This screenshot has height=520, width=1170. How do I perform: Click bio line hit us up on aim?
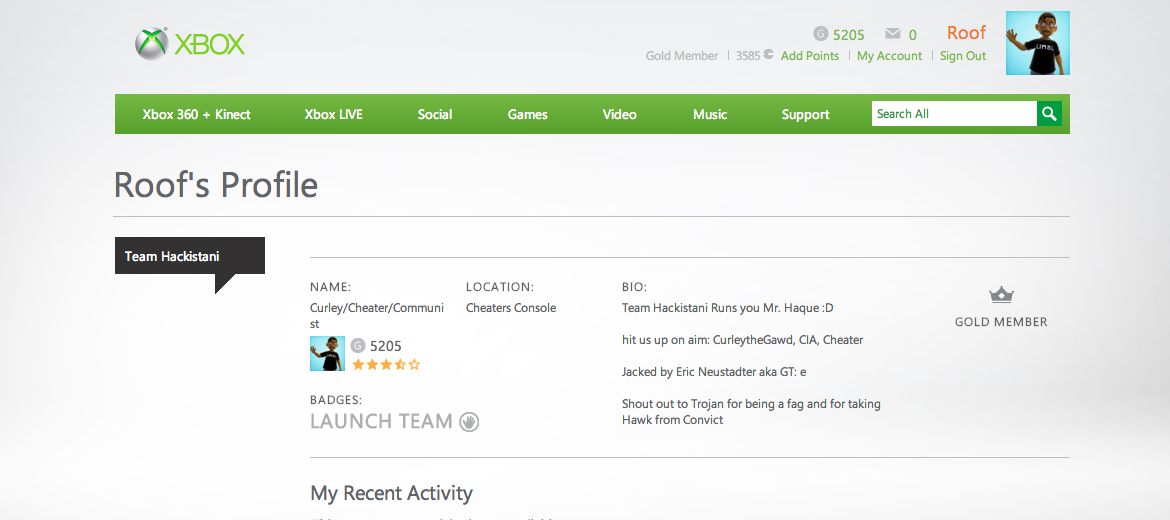click(x=742, y=339)
